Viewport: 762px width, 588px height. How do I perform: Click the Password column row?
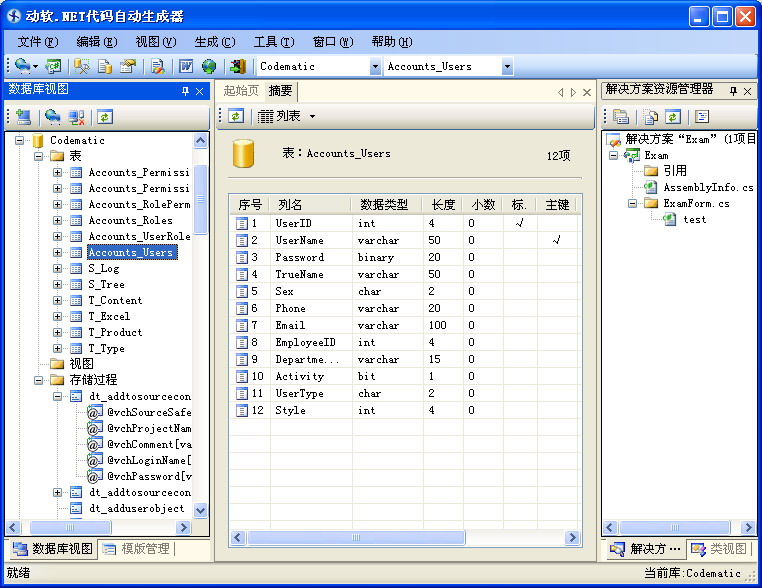[x=405, y=258]
